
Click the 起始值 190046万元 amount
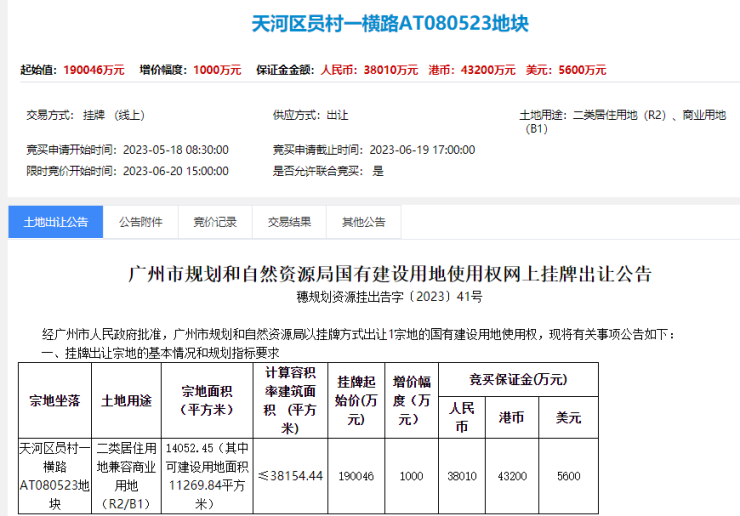coord(93,70)
